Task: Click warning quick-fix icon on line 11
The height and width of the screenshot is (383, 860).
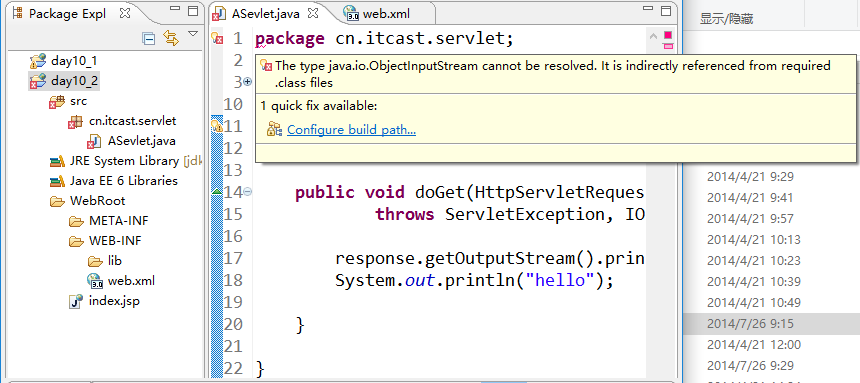Action: [x=217, y=126]
